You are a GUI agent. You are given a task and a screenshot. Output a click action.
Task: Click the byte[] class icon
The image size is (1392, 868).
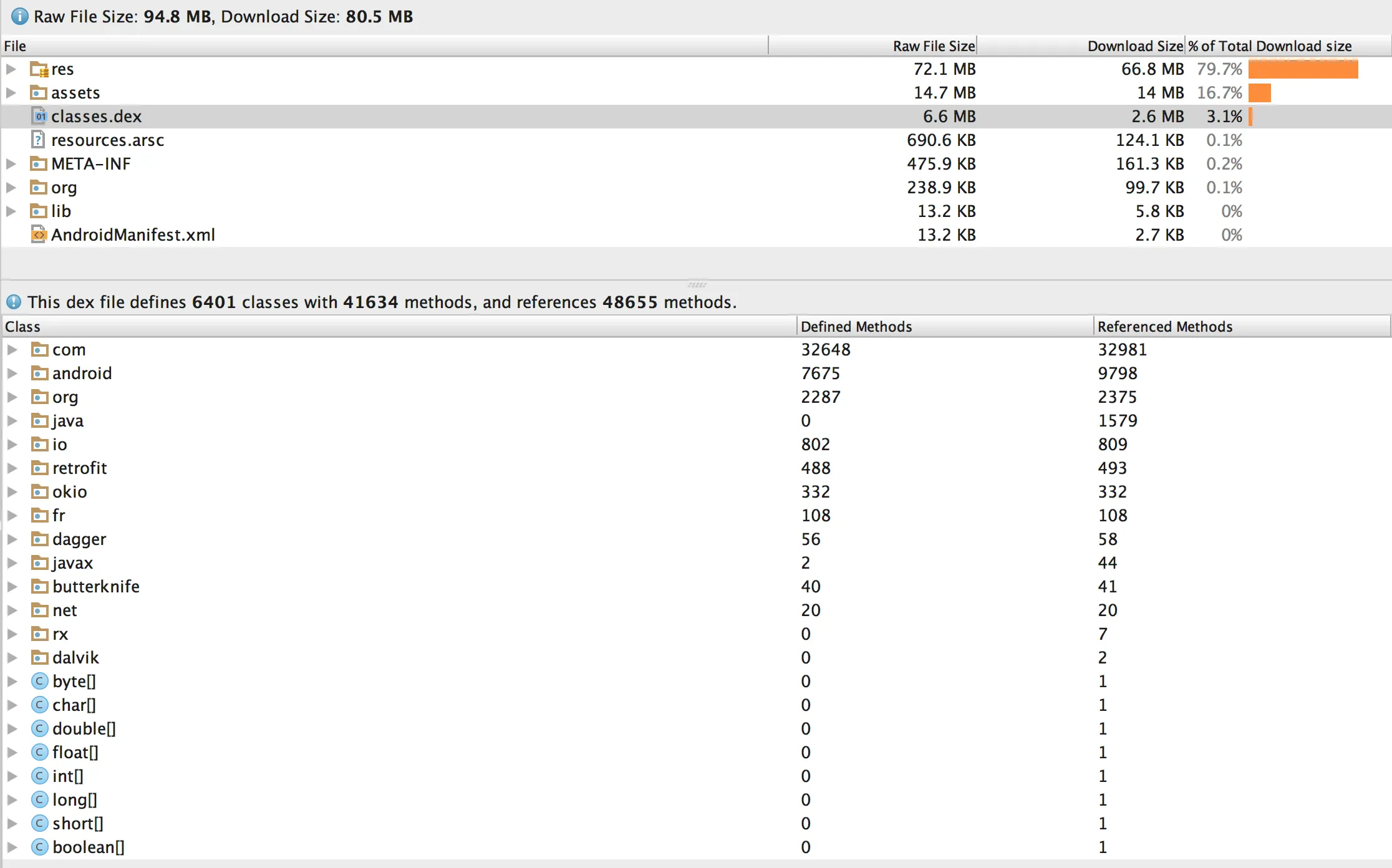point(39,682)
